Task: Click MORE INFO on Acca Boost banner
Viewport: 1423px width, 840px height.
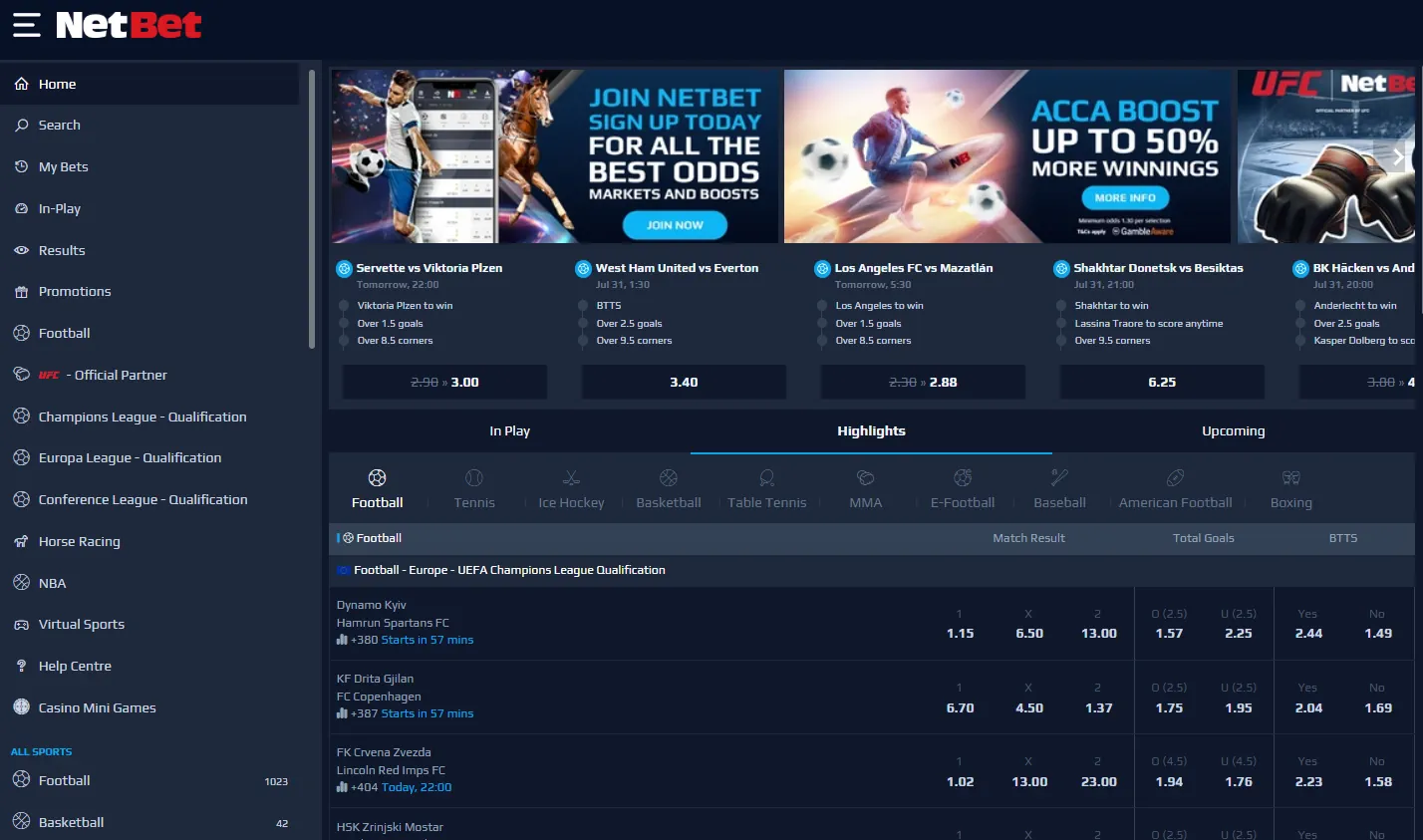Action: click(1125, 197)
